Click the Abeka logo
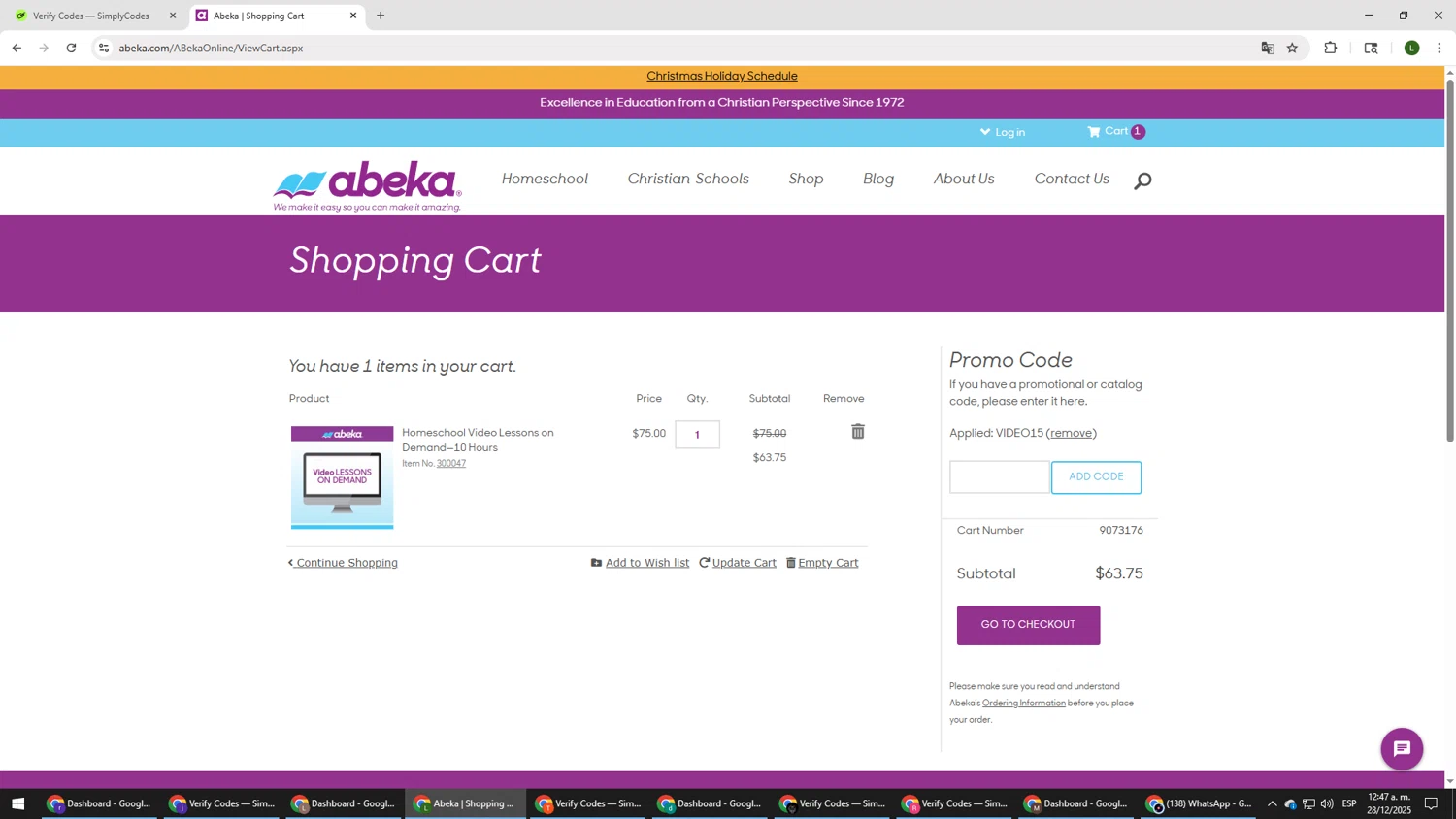This screenshot has height=819, width=1456. tap(367, 185)
